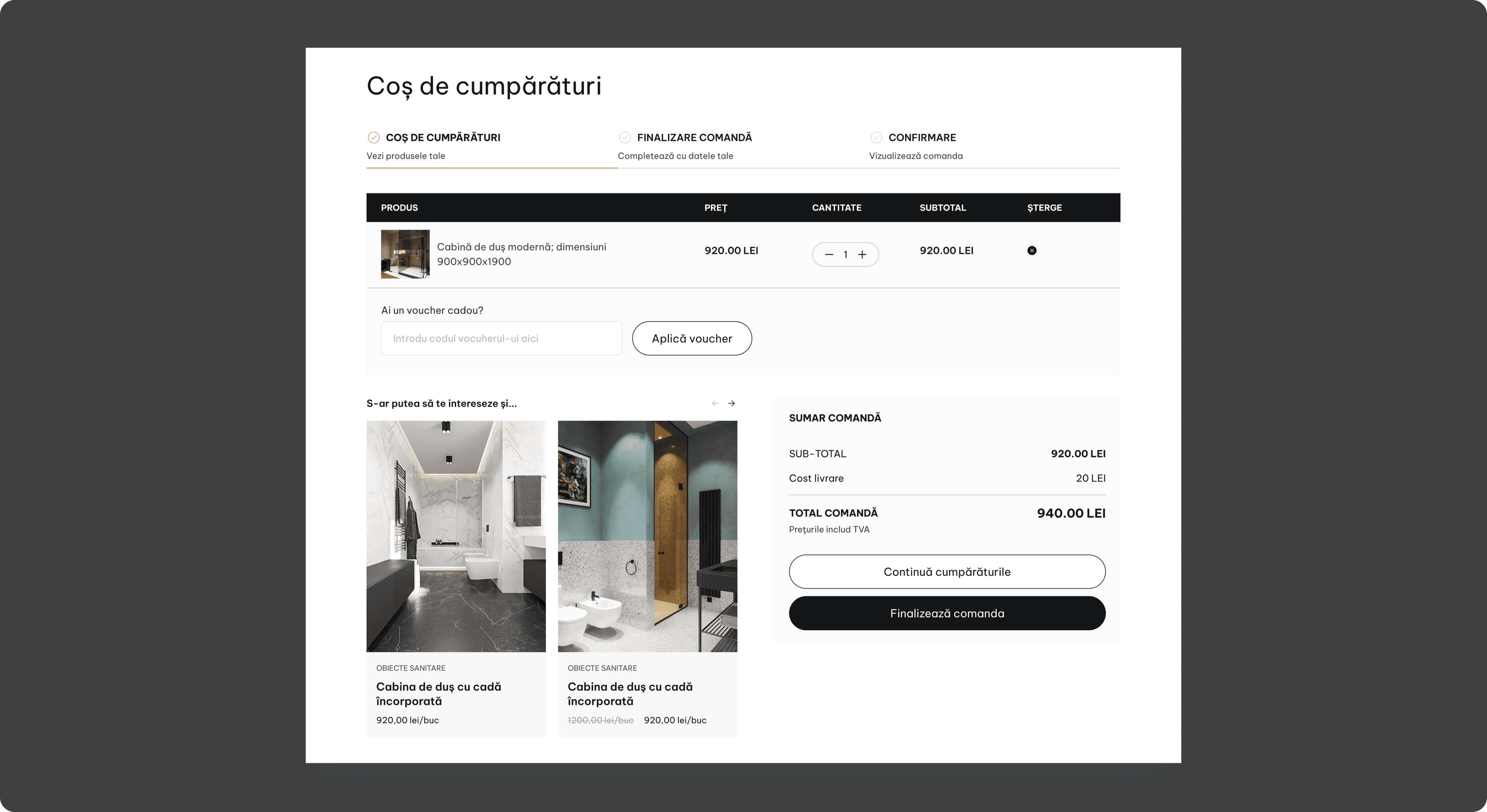Click the voucher code input field
Image resolution: width=1487 pixels, height=812 pixels.
point(501,338)
